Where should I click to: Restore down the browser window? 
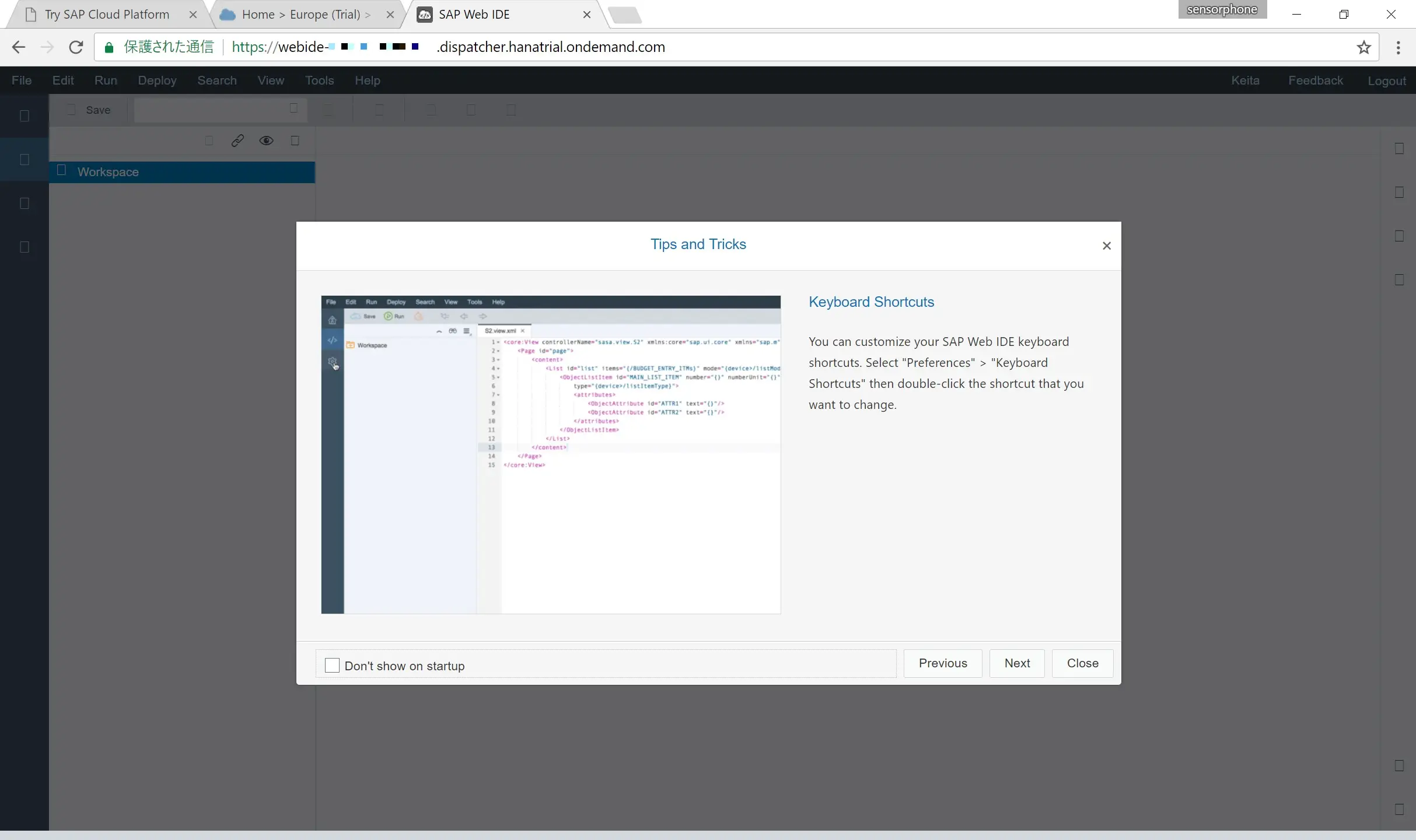pos(1344,15)
